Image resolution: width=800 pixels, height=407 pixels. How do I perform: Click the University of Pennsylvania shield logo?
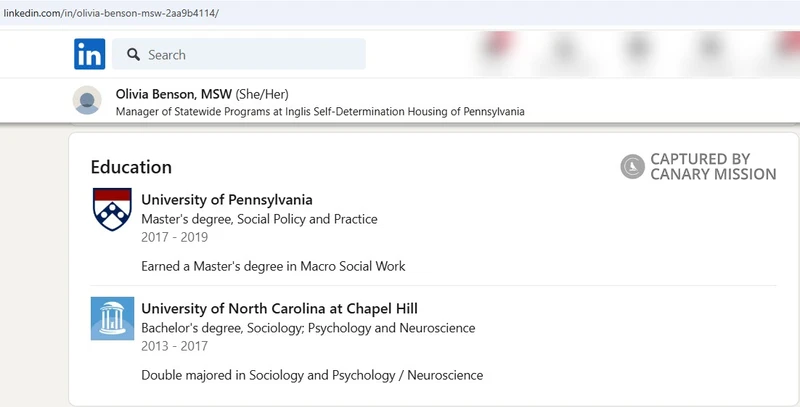click(112, 209)
